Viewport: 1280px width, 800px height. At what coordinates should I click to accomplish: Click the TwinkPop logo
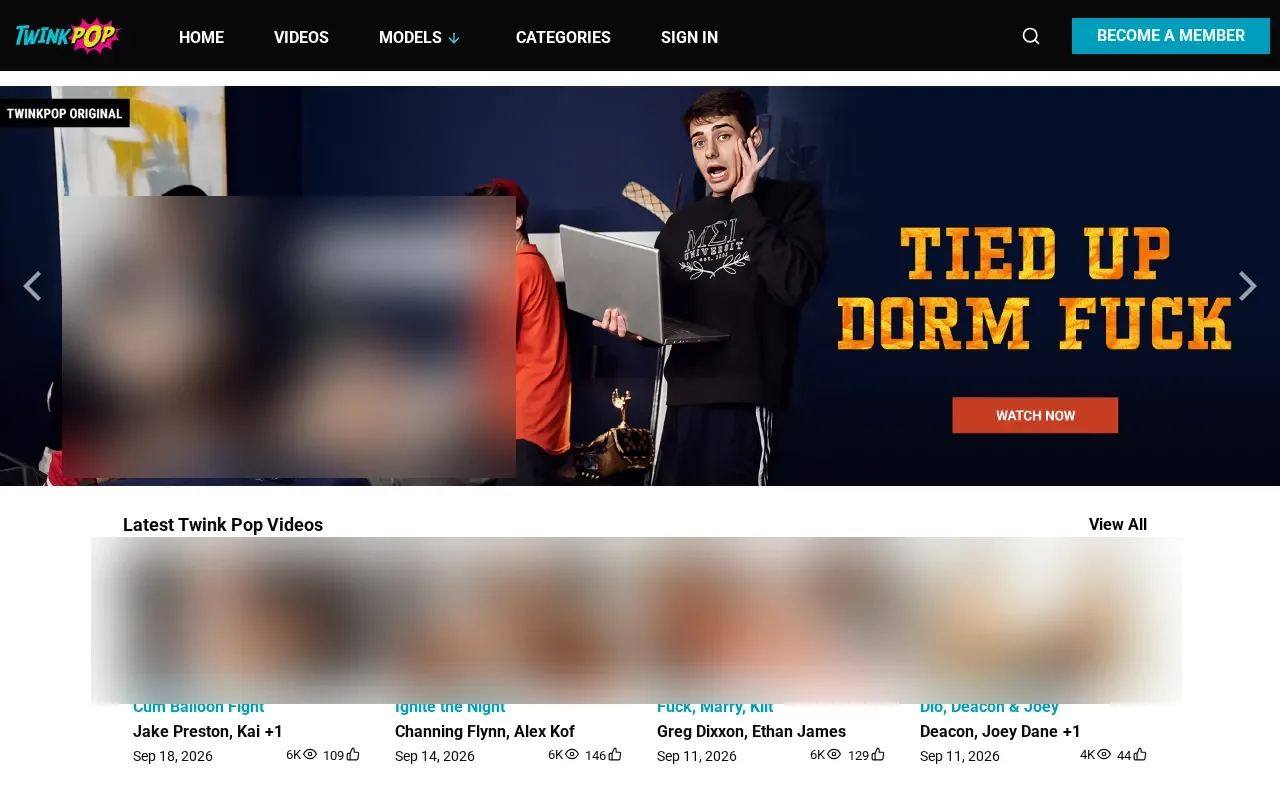click(x=68, y=36)
